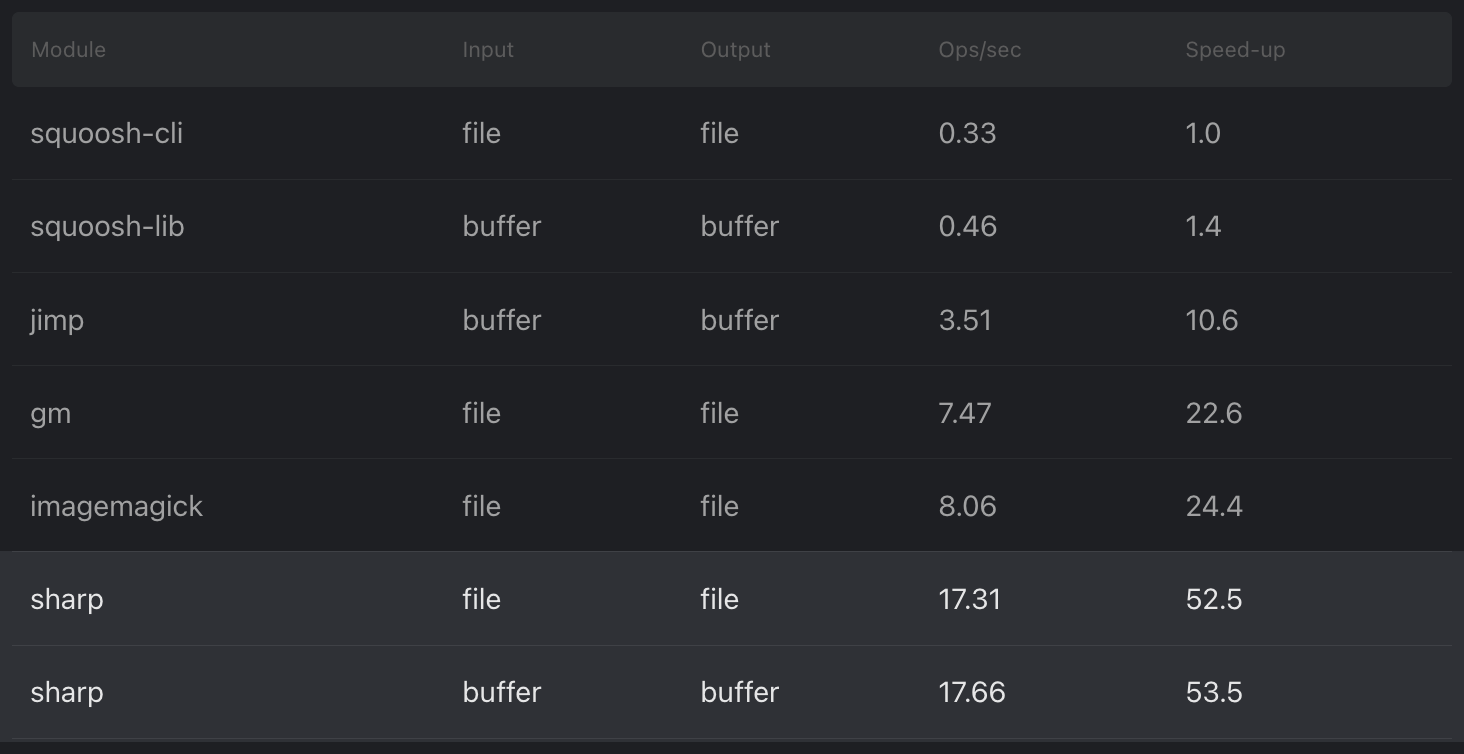
Task: Select the squoosh-cli module name
Action: (107, 134)
